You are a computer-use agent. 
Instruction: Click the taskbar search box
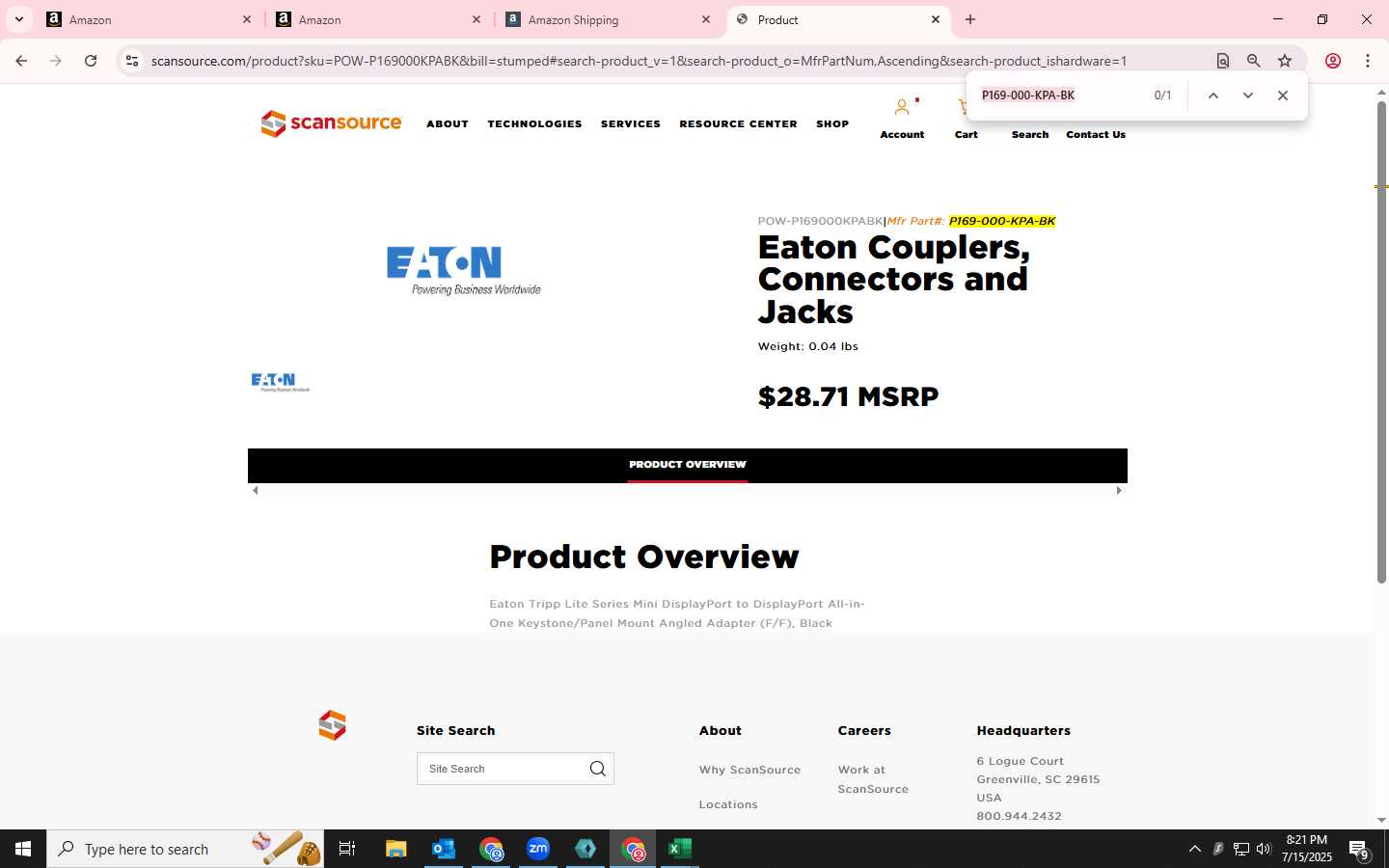coord(185,849)
